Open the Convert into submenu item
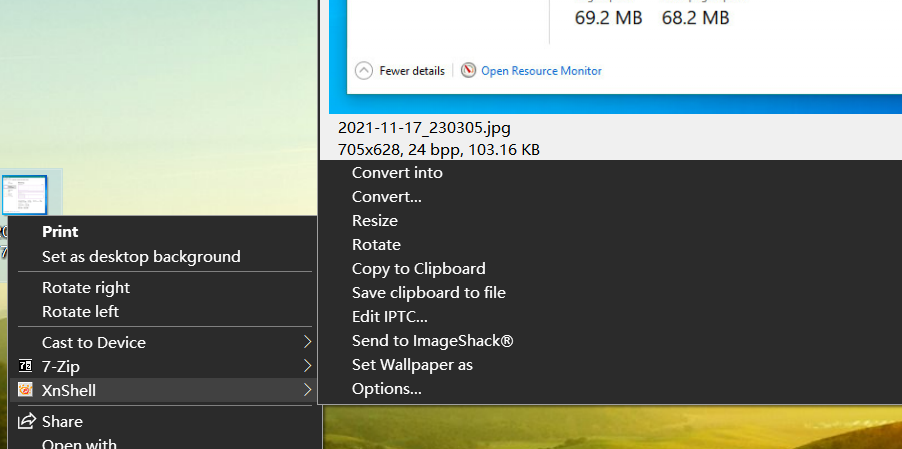This screenshot has width=902, height=449. (x=397, y=172)
